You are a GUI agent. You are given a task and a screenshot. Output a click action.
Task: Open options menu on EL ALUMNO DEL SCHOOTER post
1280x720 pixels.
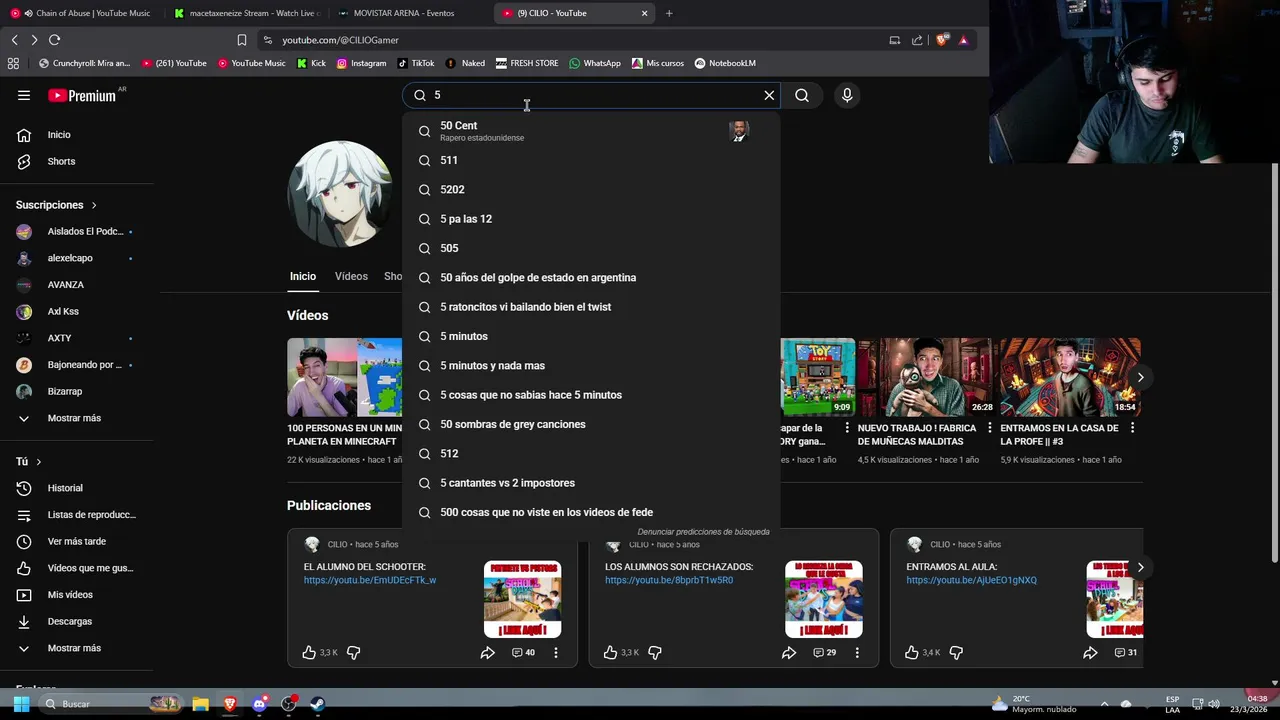[556, 652]
